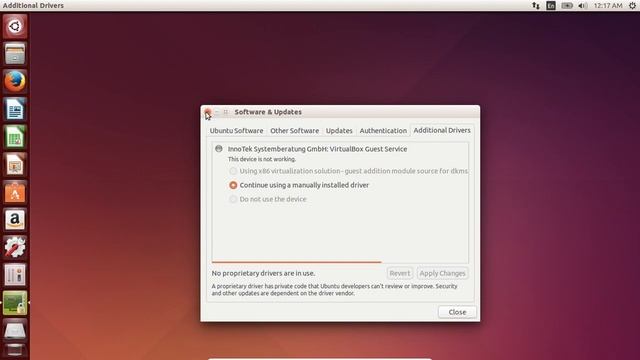
Task: Click the 'Additional Drivers' top panel title
Action: pos(33,5)
